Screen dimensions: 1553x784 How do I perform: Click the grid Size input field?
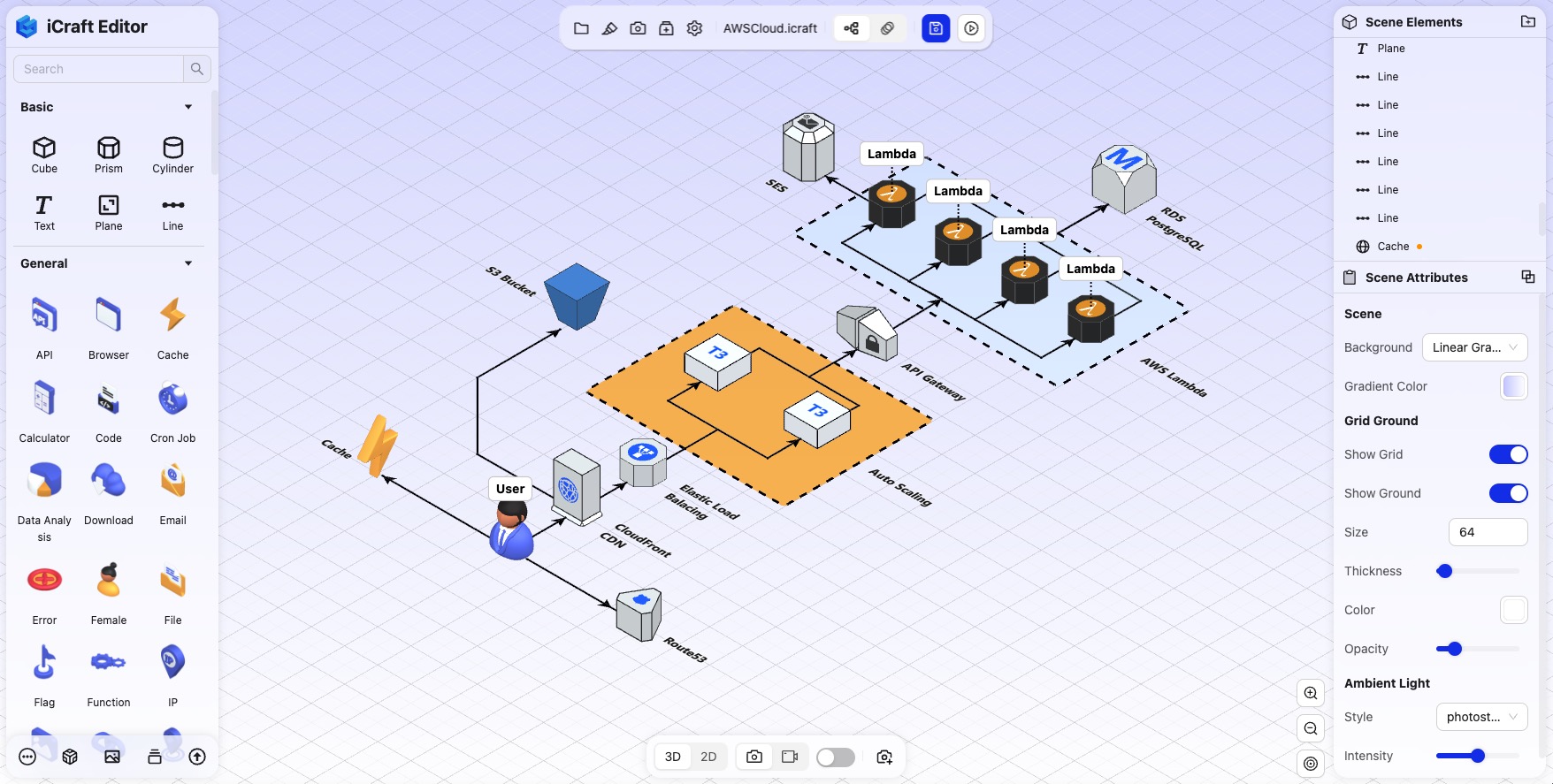coord(1488,532)
